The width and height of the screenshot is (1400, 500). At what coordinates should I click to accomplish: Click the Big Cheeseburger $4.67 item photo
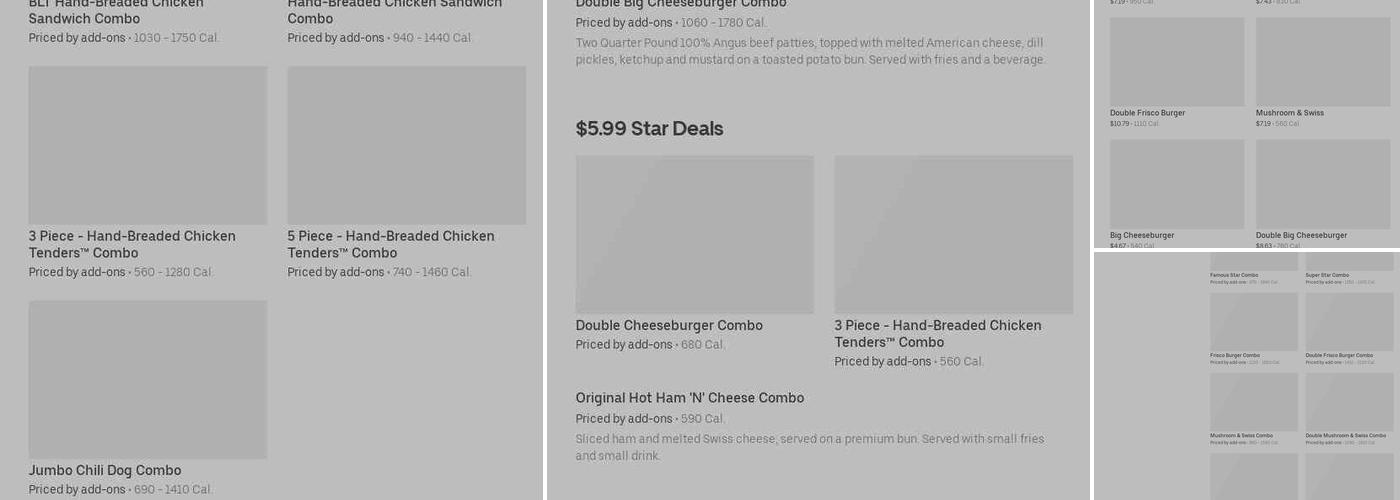pyautogui.click(x=1176, y=184)
